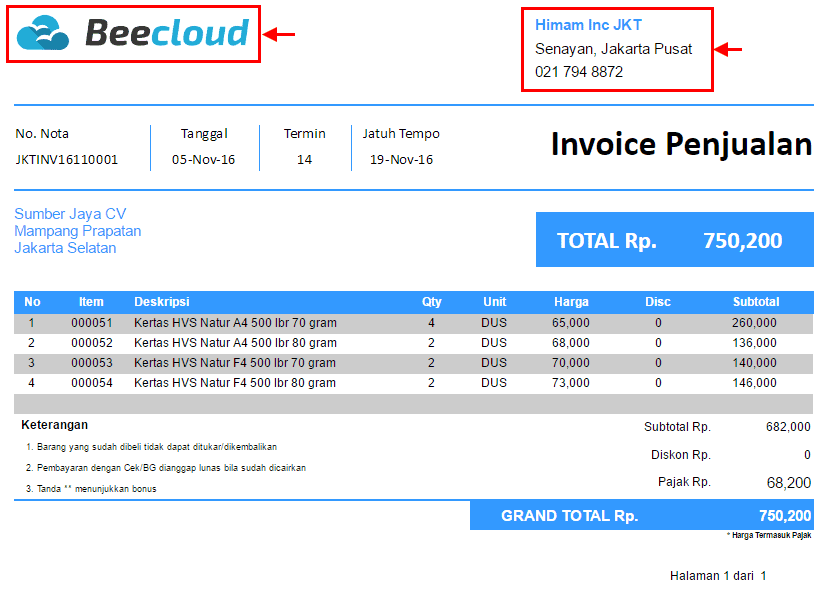
Task: Click the Qty column header
Action: point(431,301)
